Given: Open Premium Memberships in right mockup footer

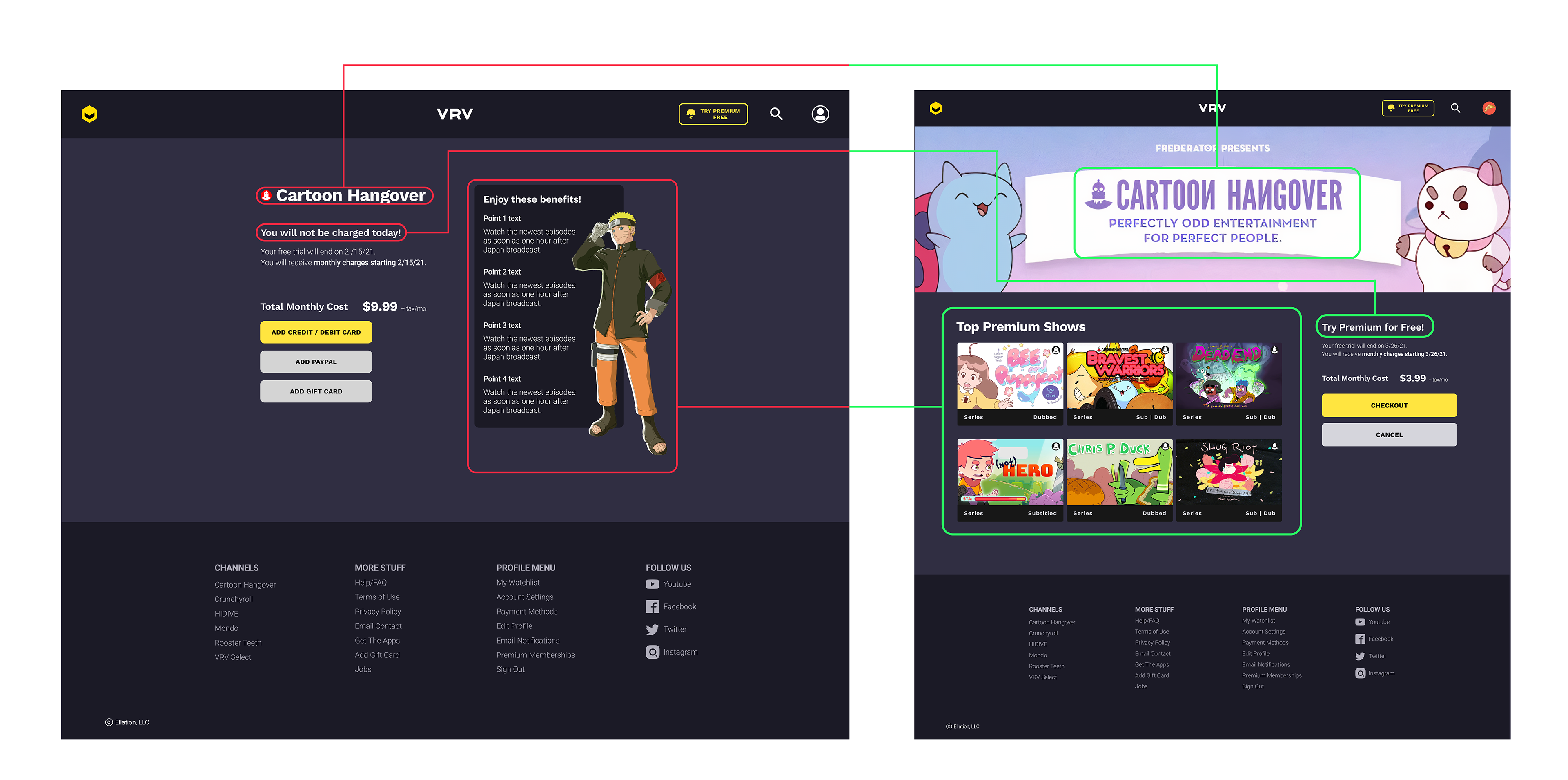Looking at the screenshot, I should click(x=1272, y=676).
